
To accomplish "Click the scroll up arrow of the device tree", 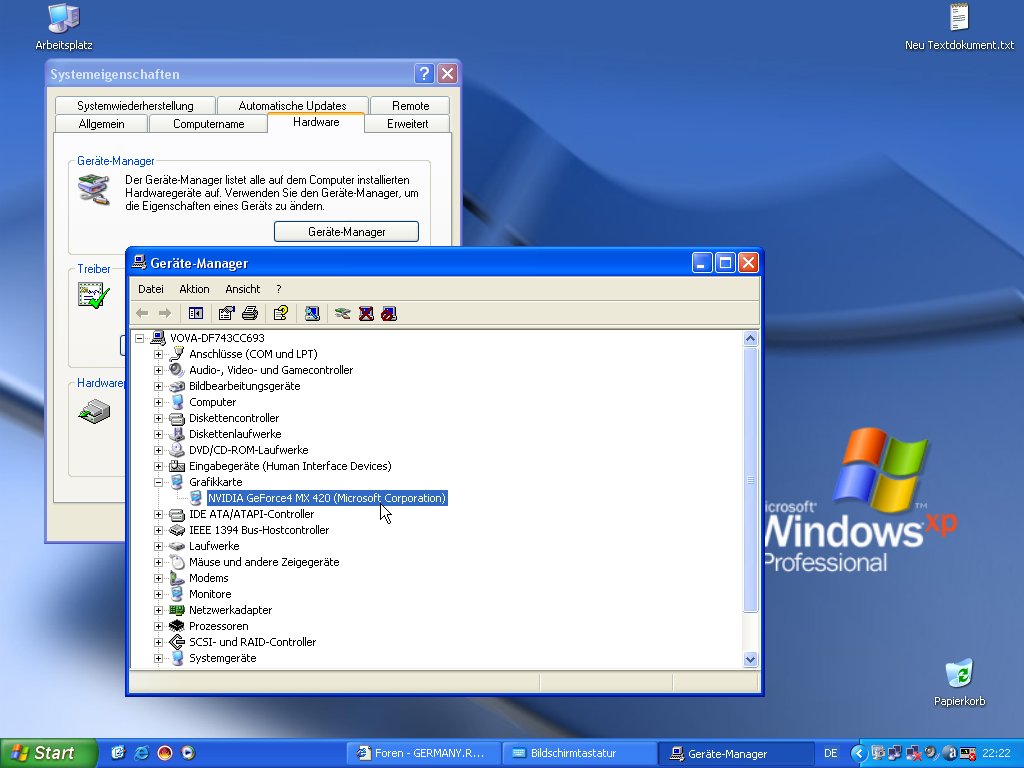I will coord(750,338).
